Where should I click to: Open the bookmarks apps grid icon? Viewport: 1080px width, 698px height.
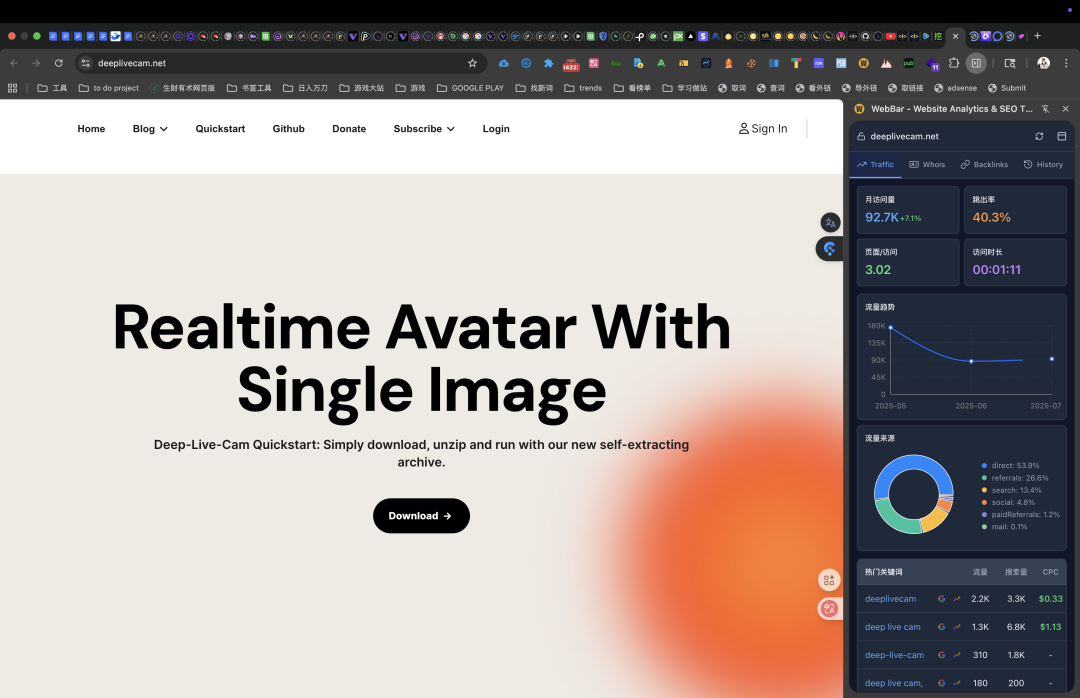click(x=12, y=88)
